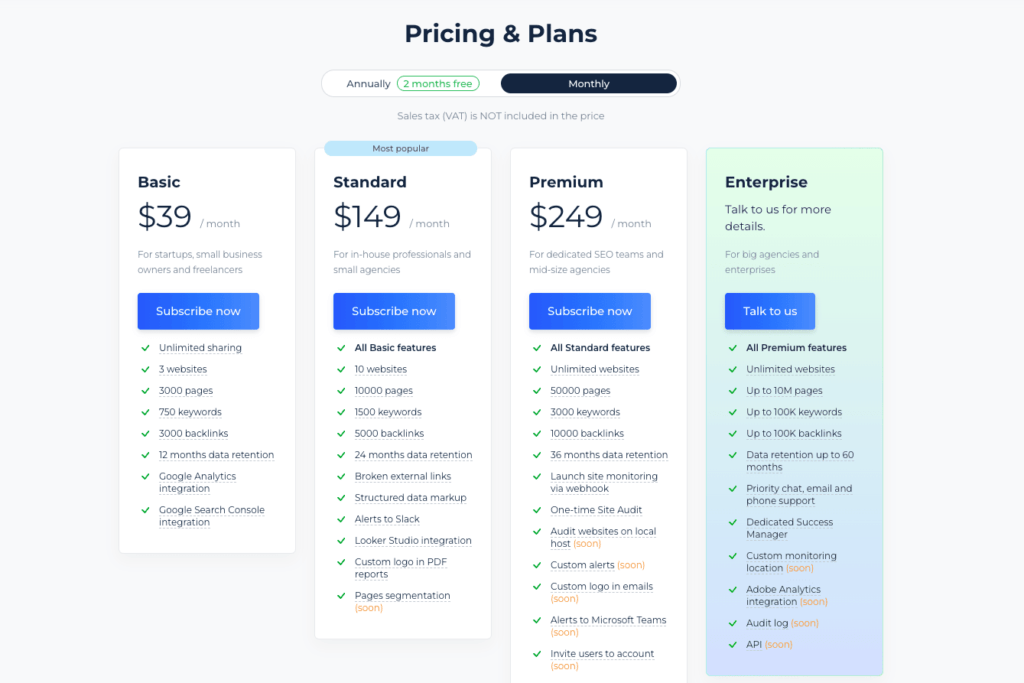Click the Looker Studio integration link
This screenshot has height=683, width=1024.
pos(413,541)
